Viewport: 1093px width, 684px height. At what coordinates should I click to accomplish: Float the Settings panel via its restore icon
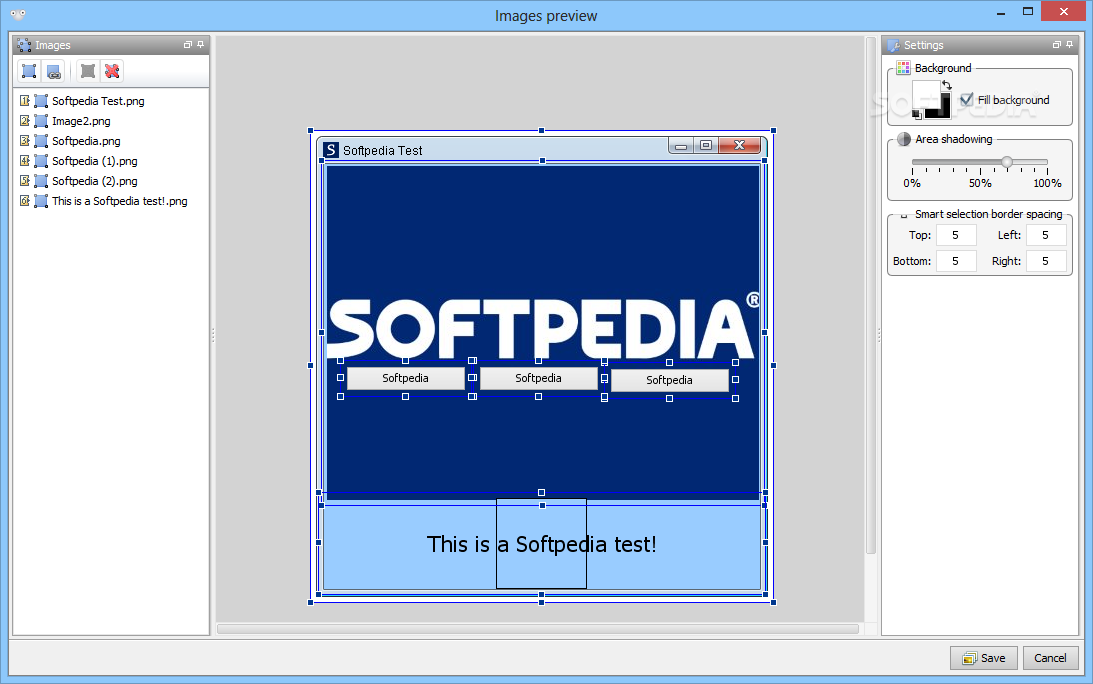(x=1057, y=45)
